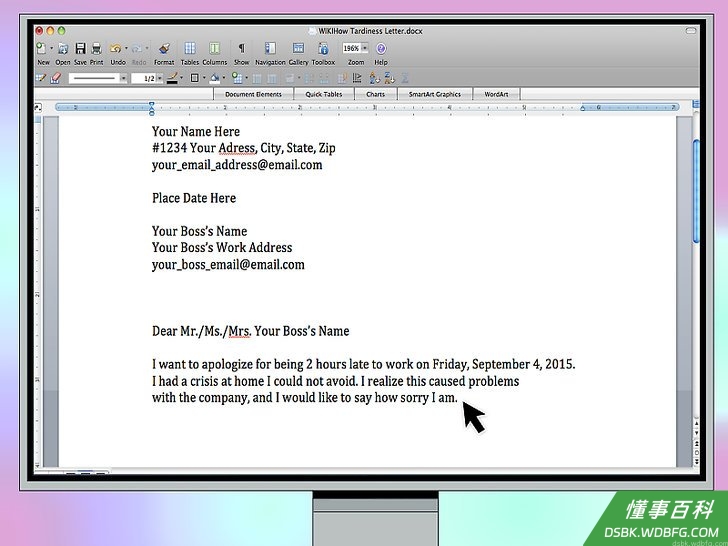This screenshot has width=728, height=546.
Task: Open the 196% zoom dropdown
Action: point(365,48)
